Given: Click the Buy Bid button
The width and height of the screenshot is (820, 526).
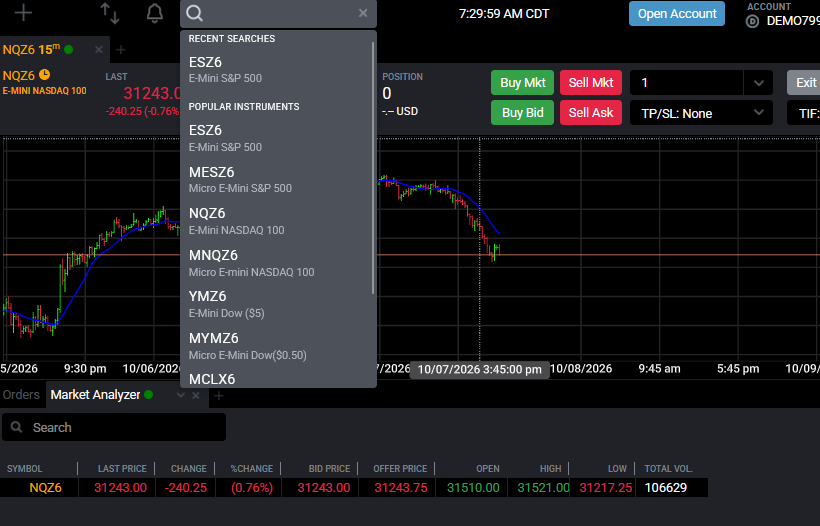Looking at the screenshot, I should pos(522,112).
